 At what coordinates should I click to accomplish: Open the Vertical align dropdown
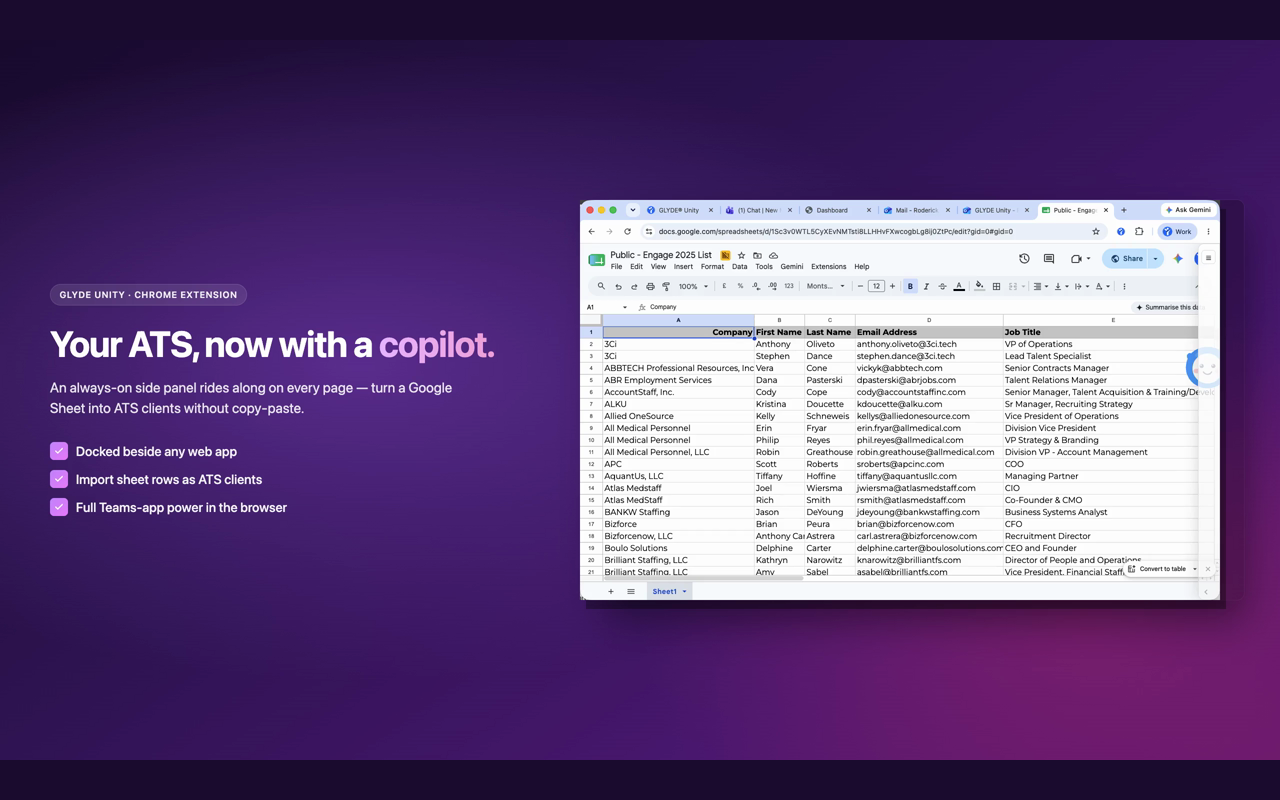1060,286
